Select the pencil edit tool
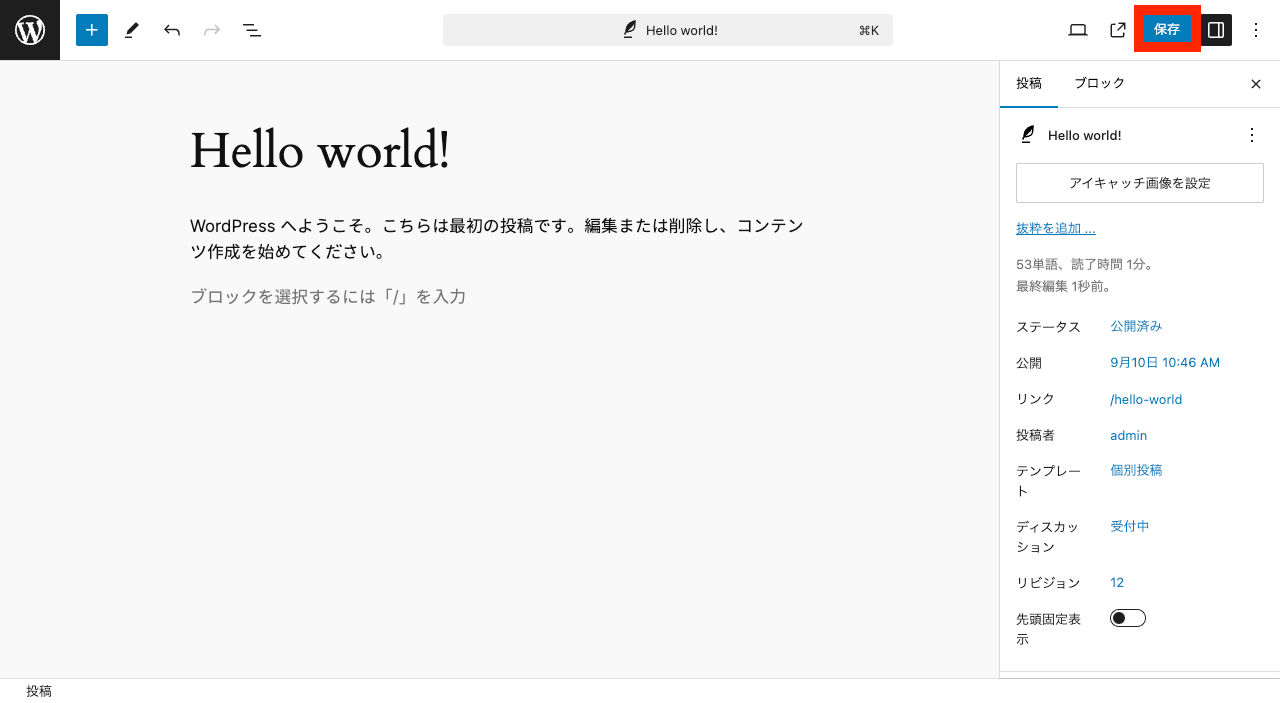This screenshot has width=1280, height=703. (x=132, y=30)
